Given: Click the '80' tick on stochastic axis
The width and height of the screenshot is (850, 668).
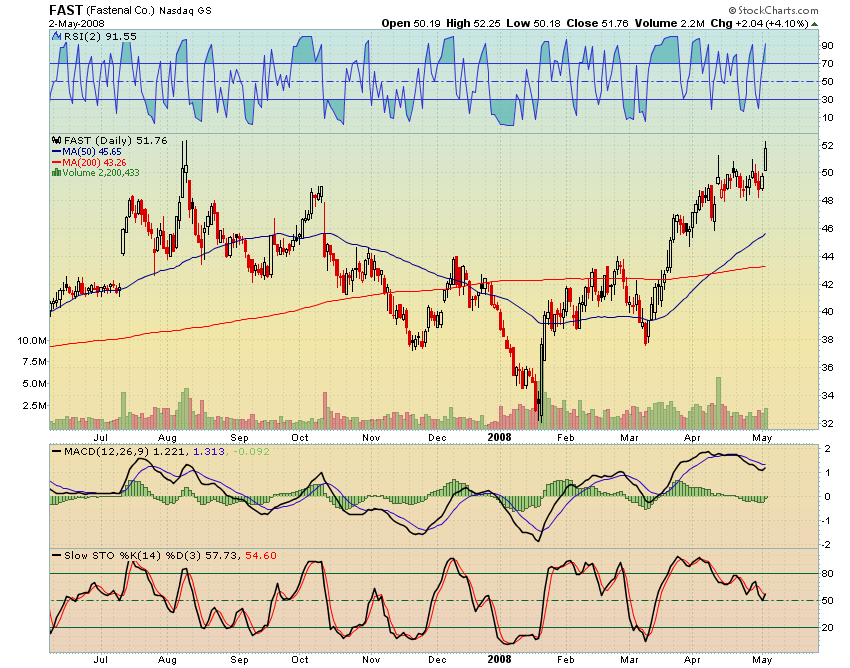Looking at the screenshot, I should click(827, 574).
